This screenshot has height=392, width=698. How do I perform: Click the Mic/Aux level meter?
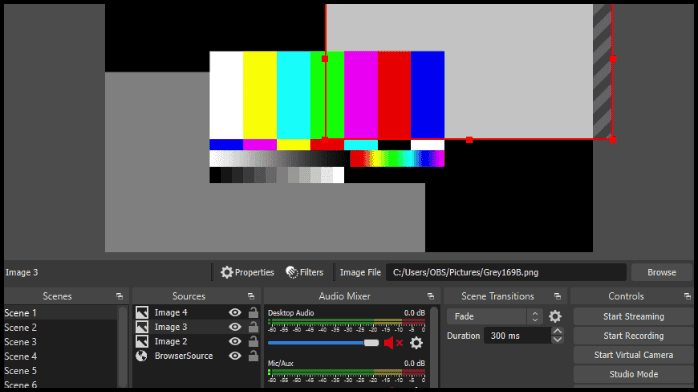tap(347, 372)
